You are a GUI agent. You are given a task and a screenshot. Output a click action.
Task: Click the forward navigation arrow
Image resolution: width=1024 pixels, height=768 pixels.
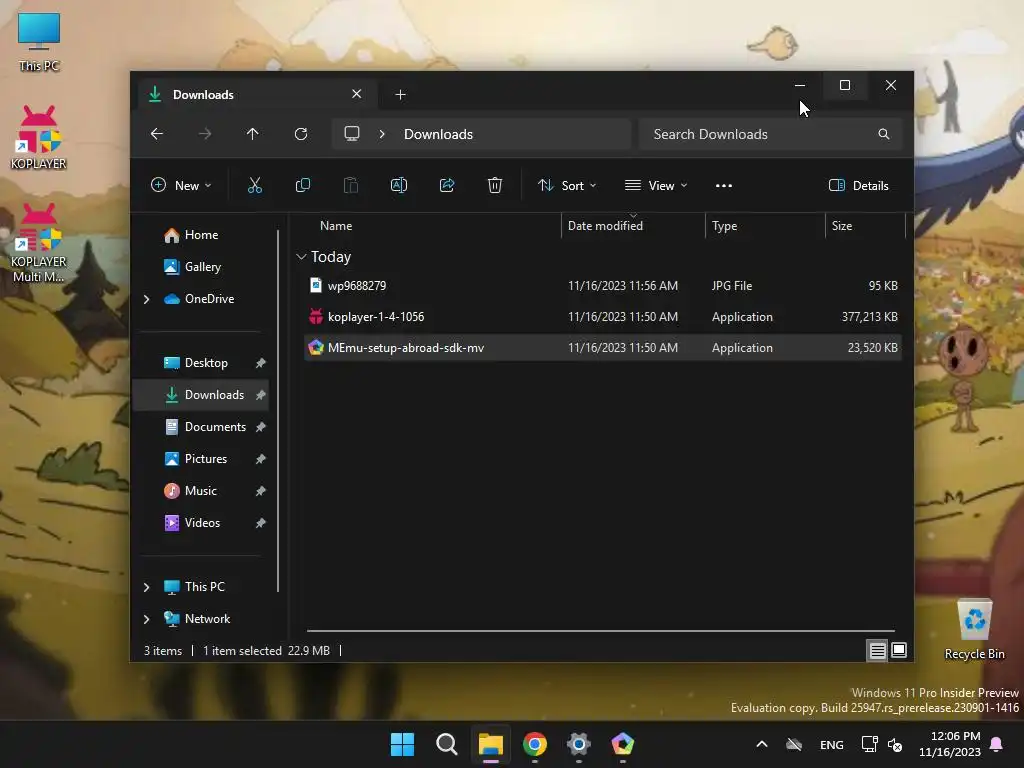(205, 134)
